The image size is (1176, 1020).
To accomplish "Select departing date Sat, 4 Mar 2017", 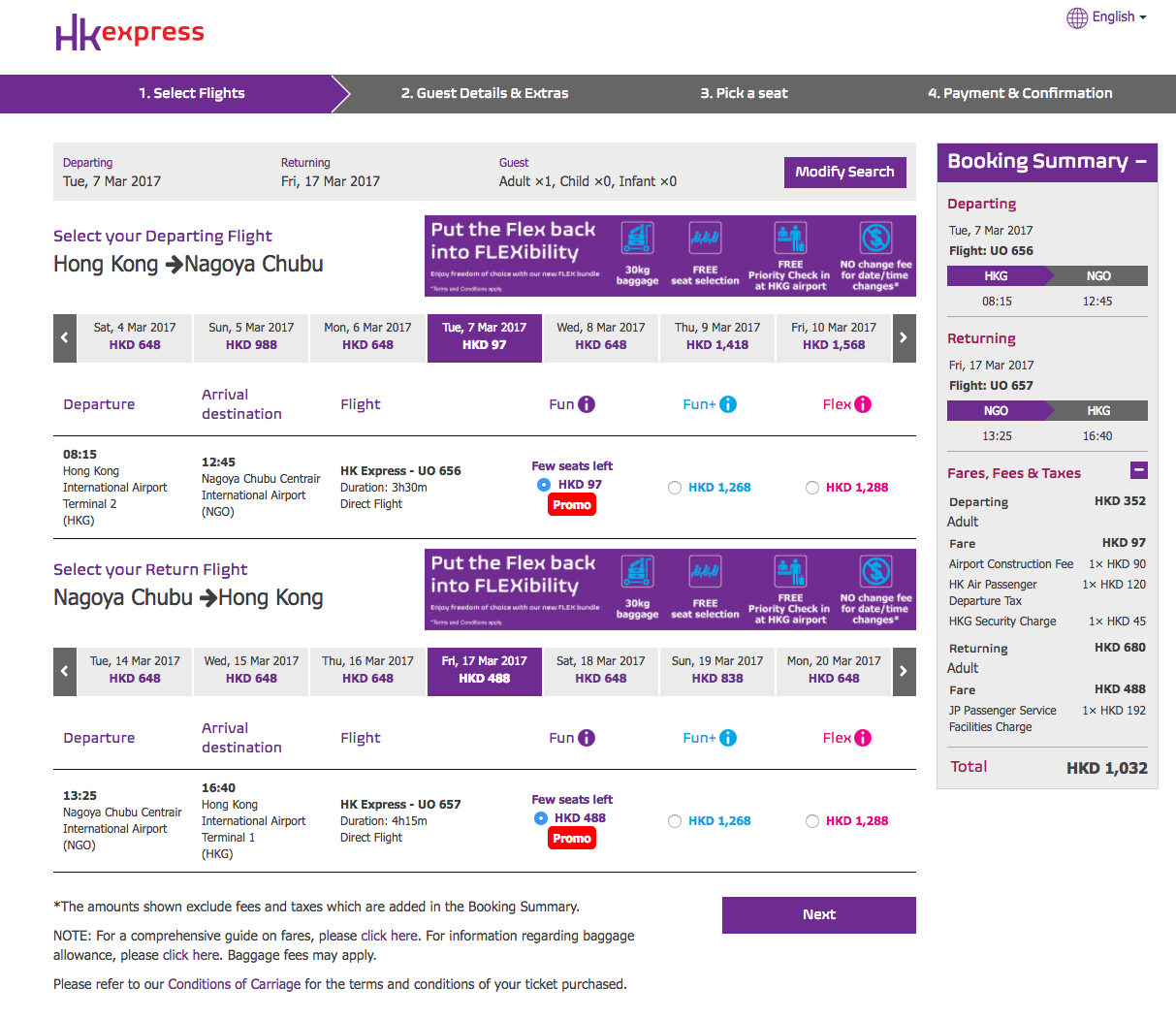I will click(135, 337).
